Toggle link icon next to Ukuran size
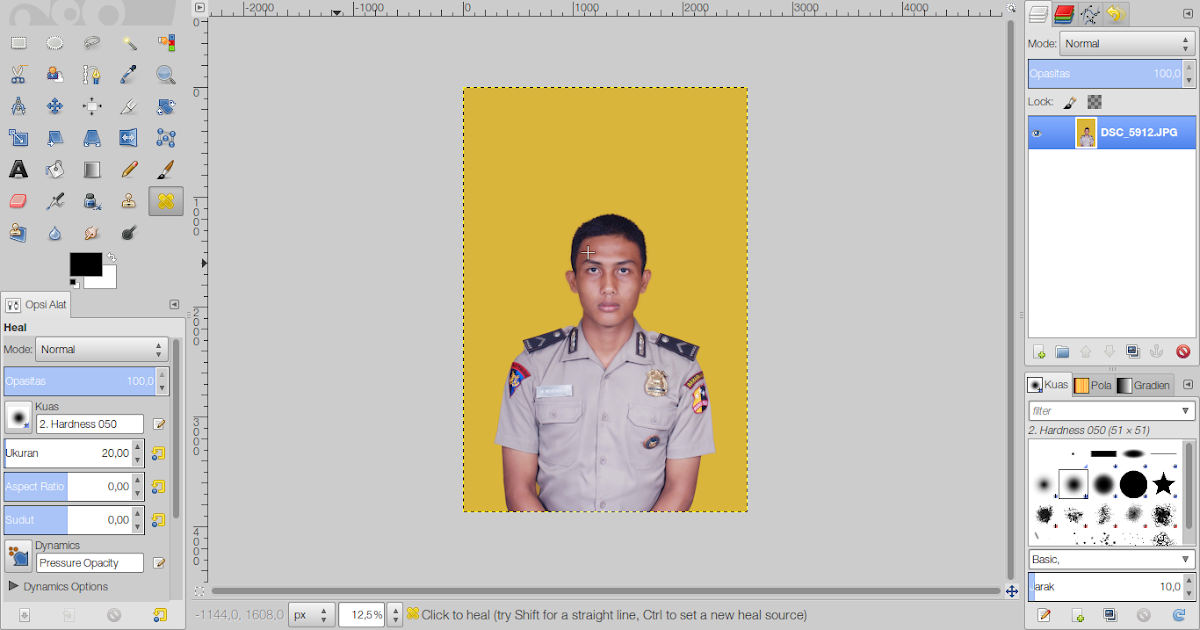This screenshot has width=1200, height=630. pyautogui.click(x=158, y=453)
